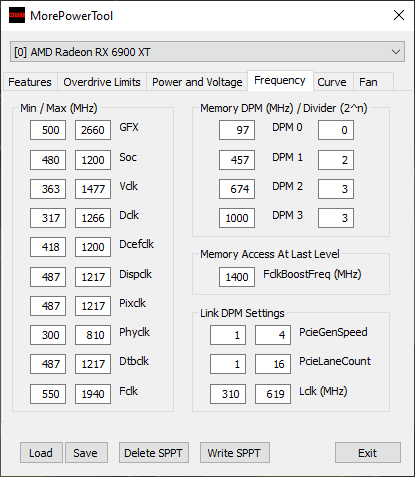Select the Power and Voltage tab
The image size is (415, 477).
click(x=197, y=82)
